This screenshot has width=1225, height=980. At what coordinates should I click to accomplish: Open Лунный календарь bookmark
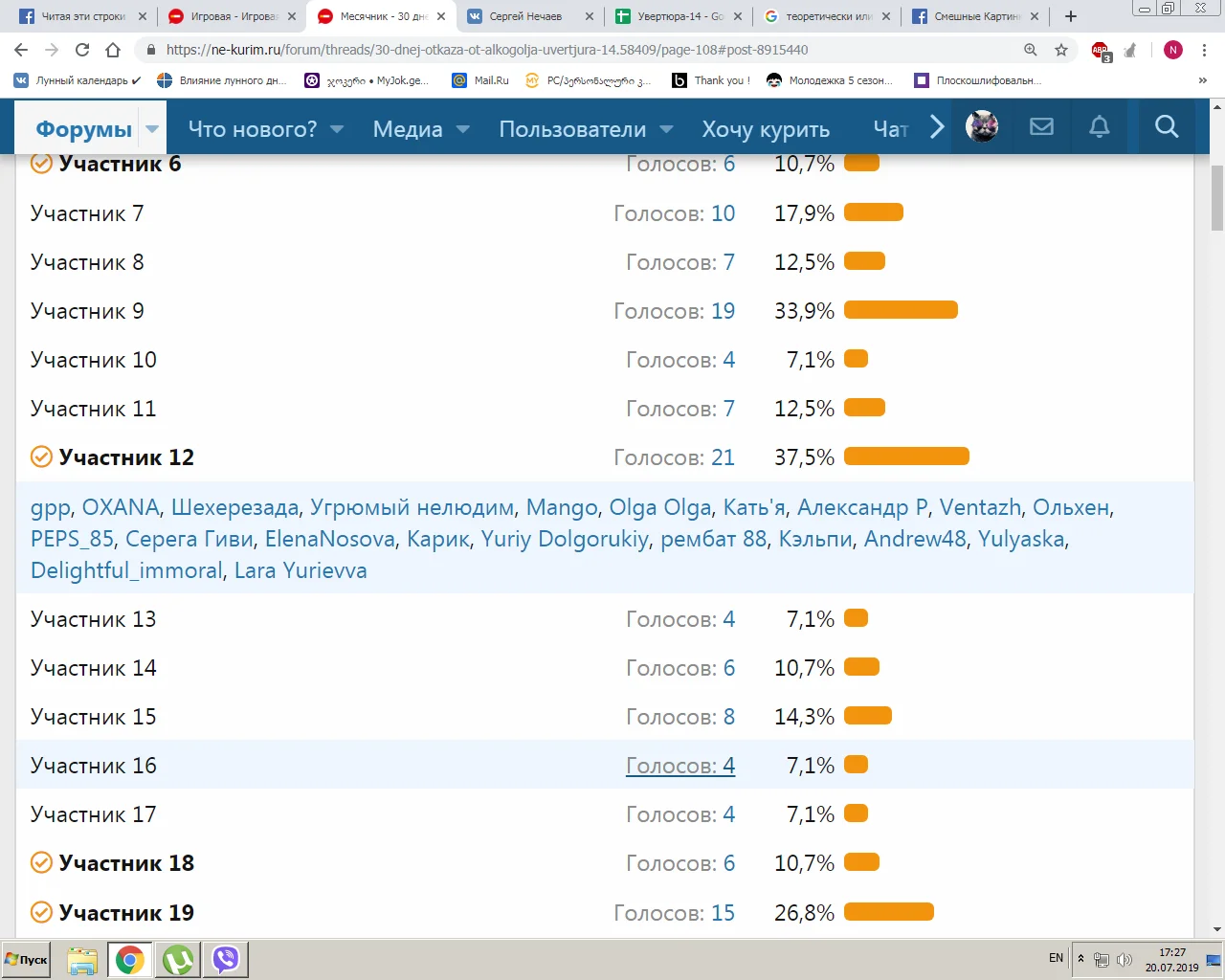coord(78,80)
